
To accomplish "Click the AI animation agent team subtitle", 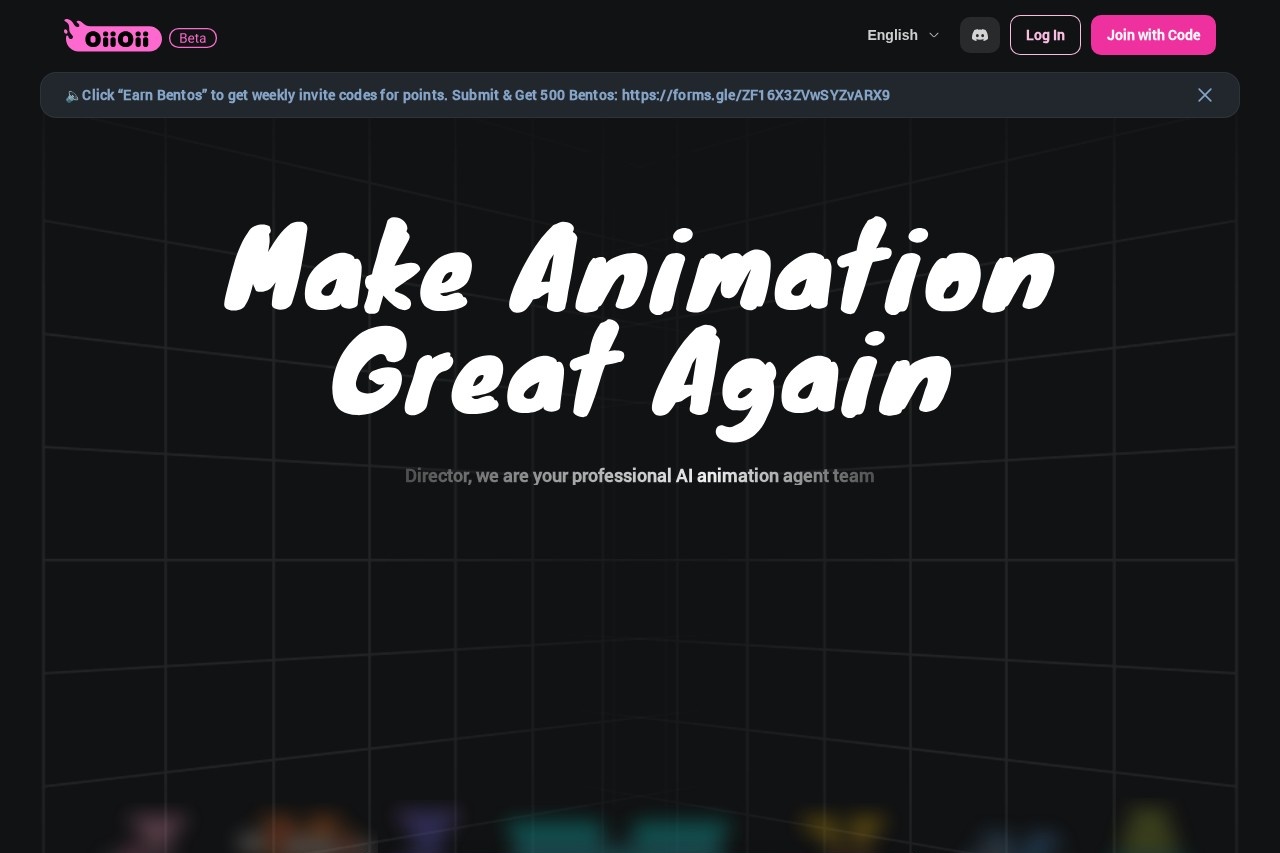I will [640, 476].
